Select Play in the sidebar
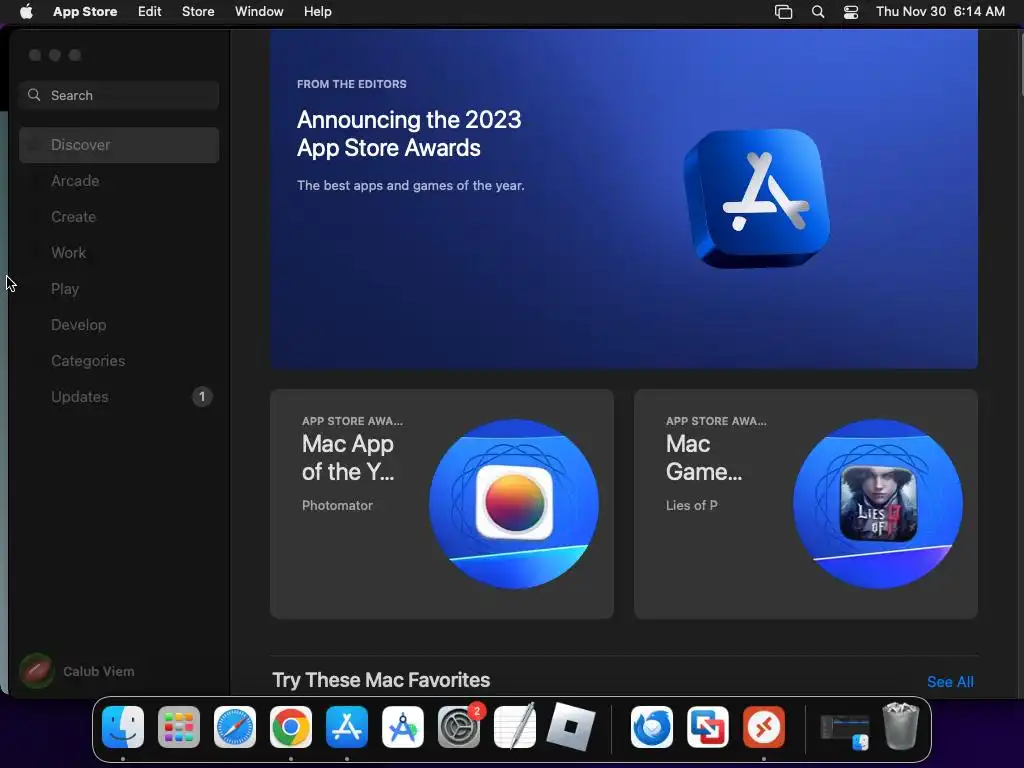 tap(119, 289)
